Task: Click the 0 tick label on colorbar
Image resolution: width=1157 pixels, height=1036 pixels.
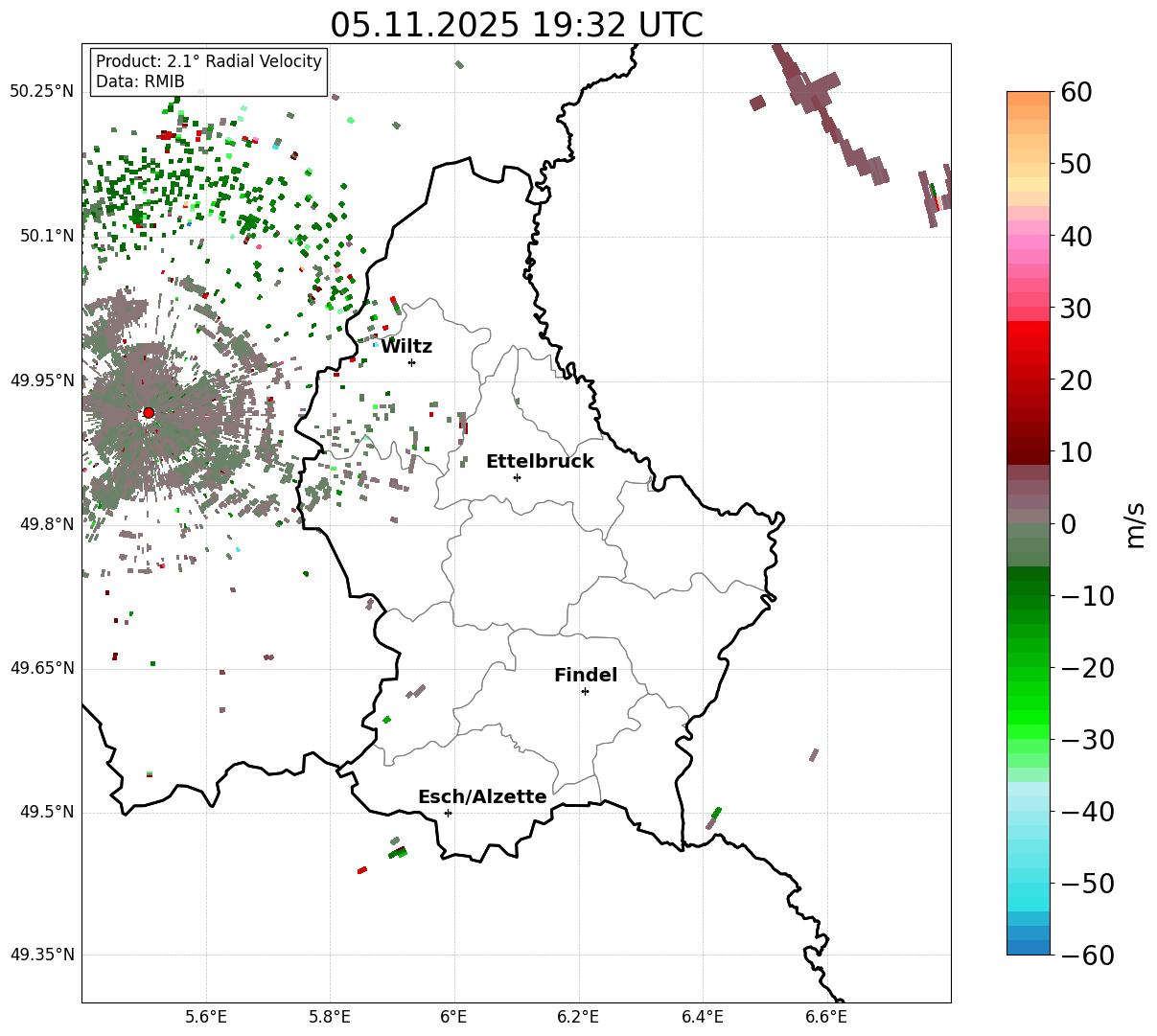Action: click(x=1068, y=524)
